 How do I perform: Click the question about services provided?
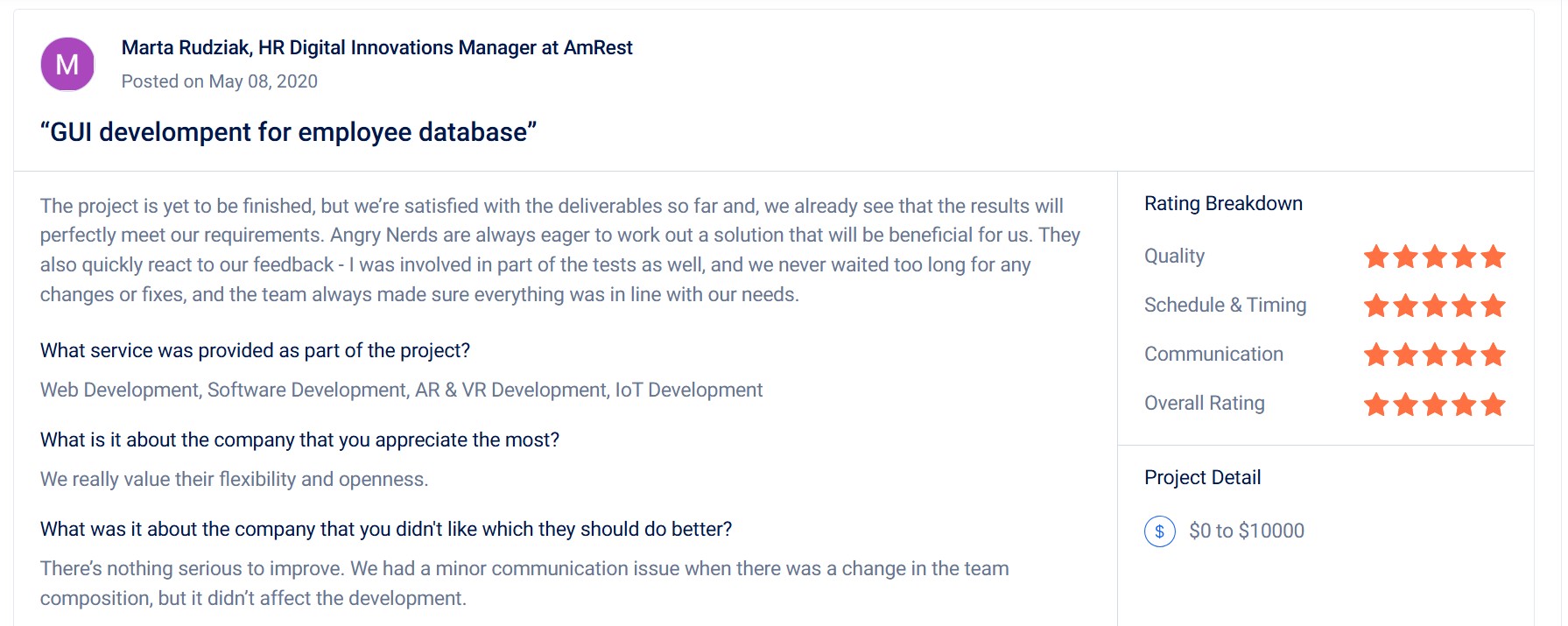click(255, 351)
